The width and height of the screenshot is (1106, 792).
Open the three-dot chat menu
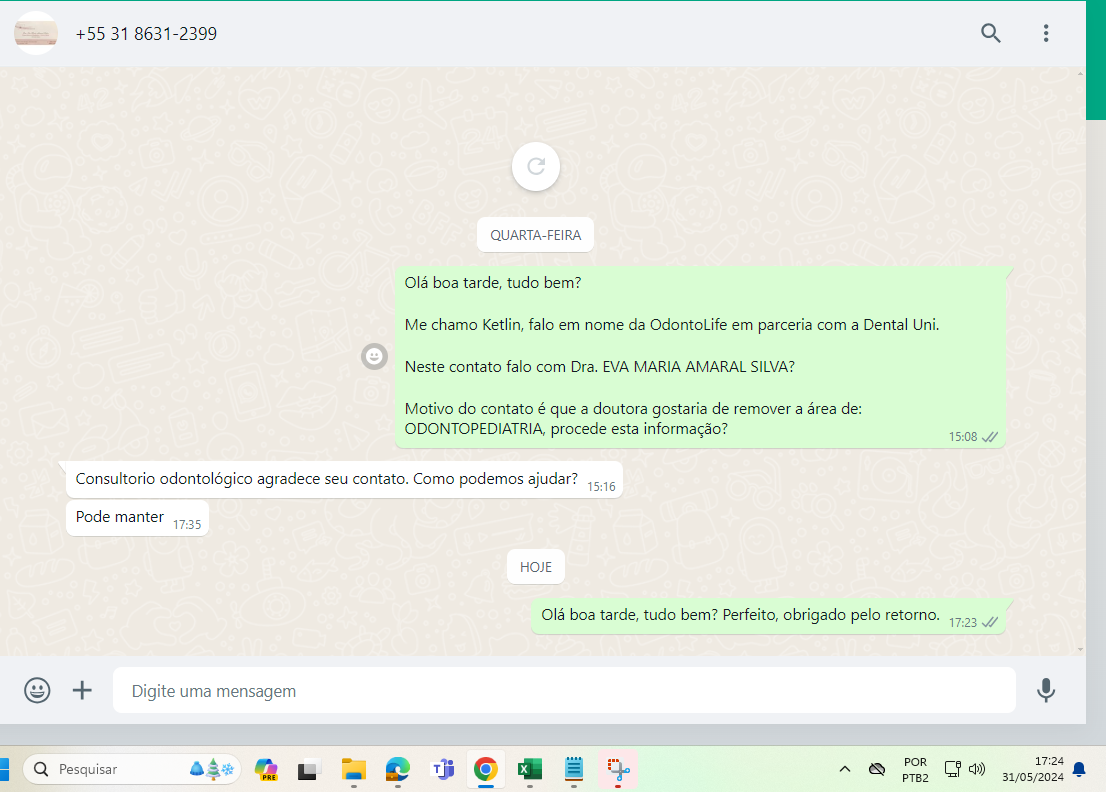1046,33
